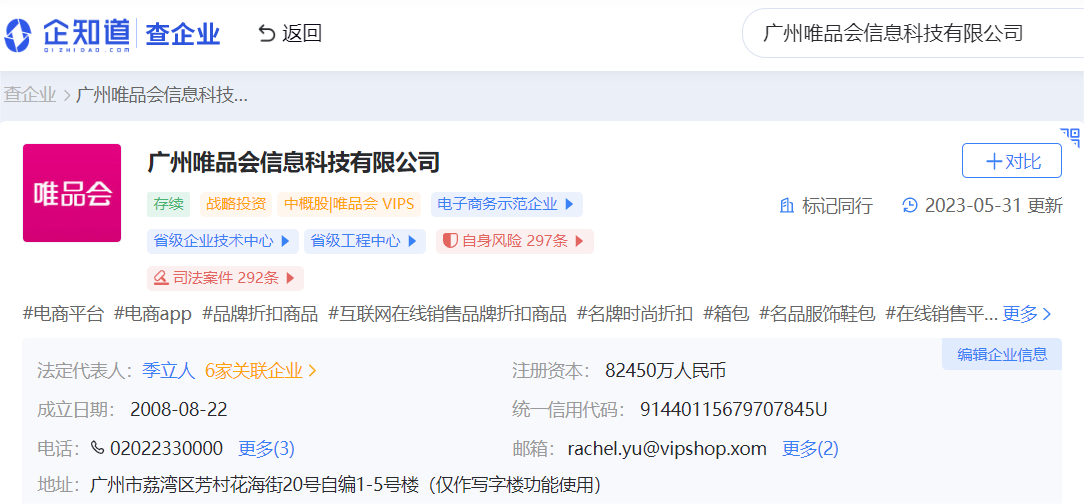
Task: Click company title 广州唯品会信息科技有限公司 heading
Action: coord(294,163)
